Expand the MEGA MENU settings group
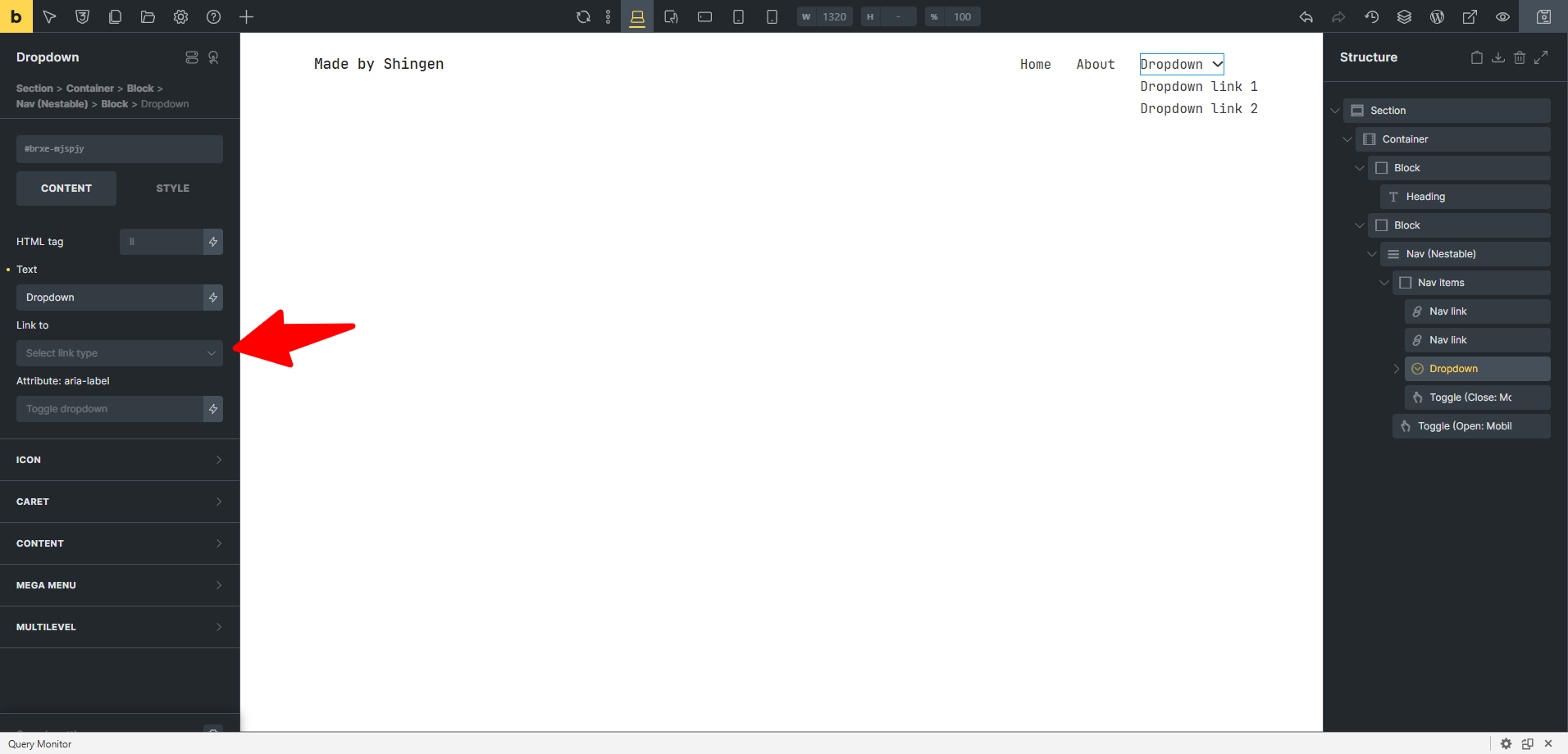 point(120,585)
